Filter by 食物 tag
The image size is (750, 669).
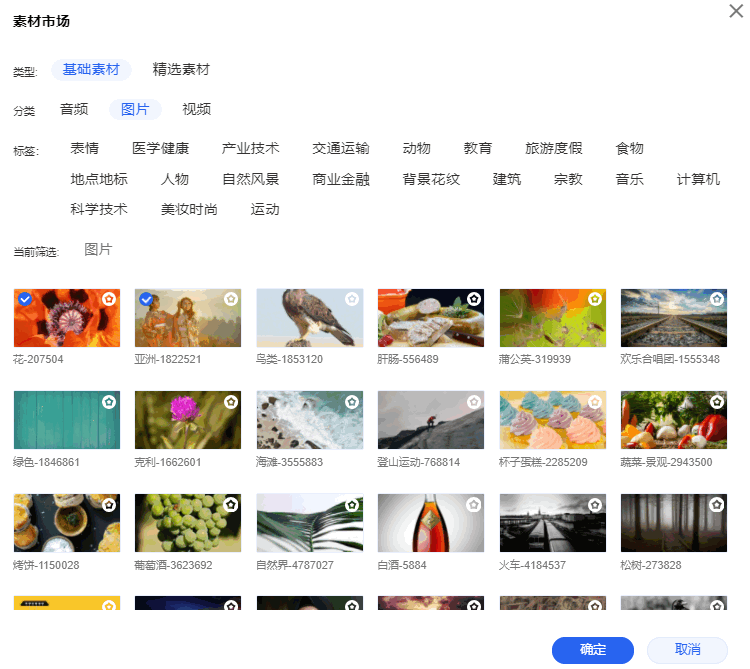coord(629,149)
